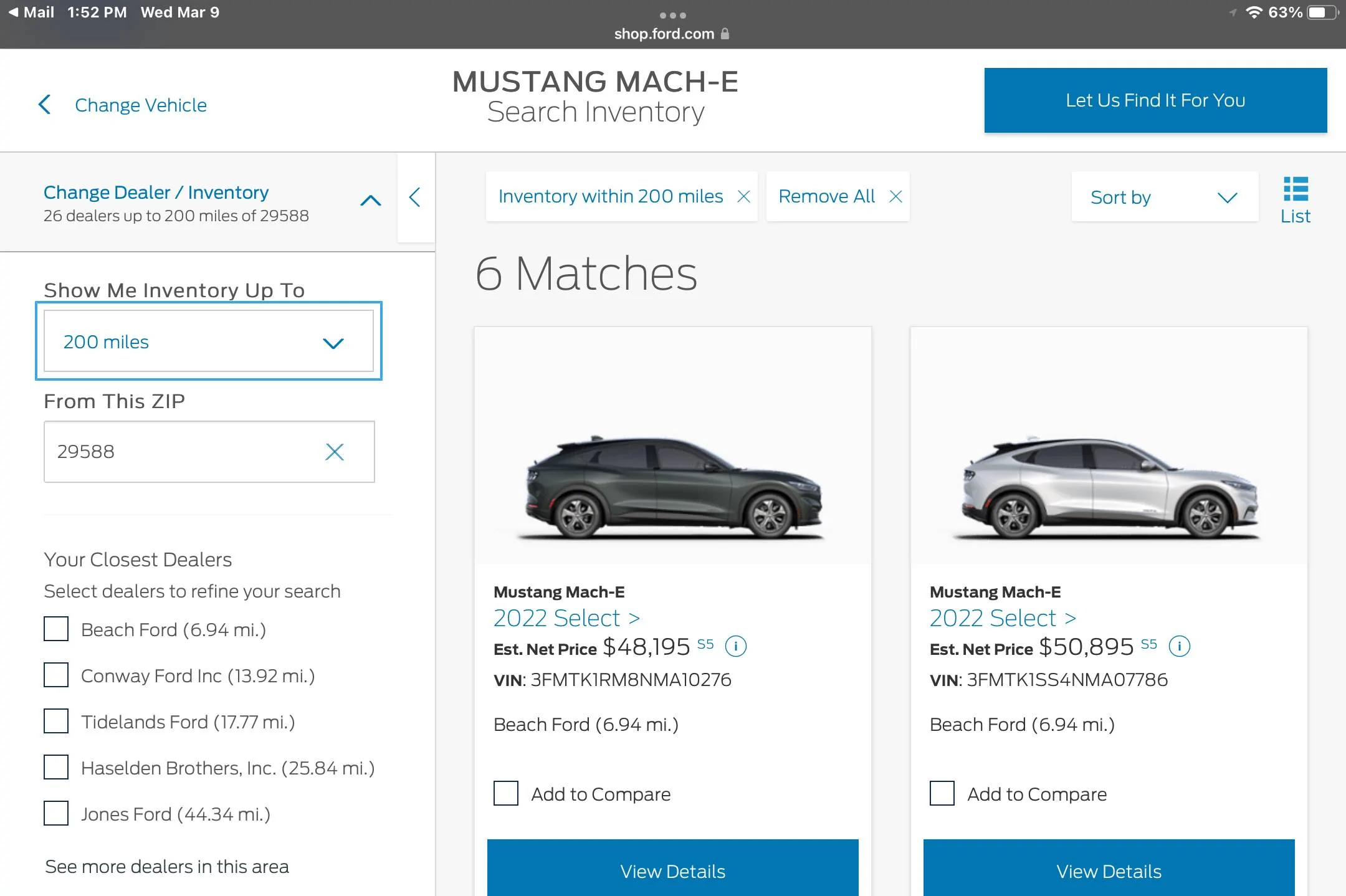Tick the Jones Ford dealer checkbox

56,813
